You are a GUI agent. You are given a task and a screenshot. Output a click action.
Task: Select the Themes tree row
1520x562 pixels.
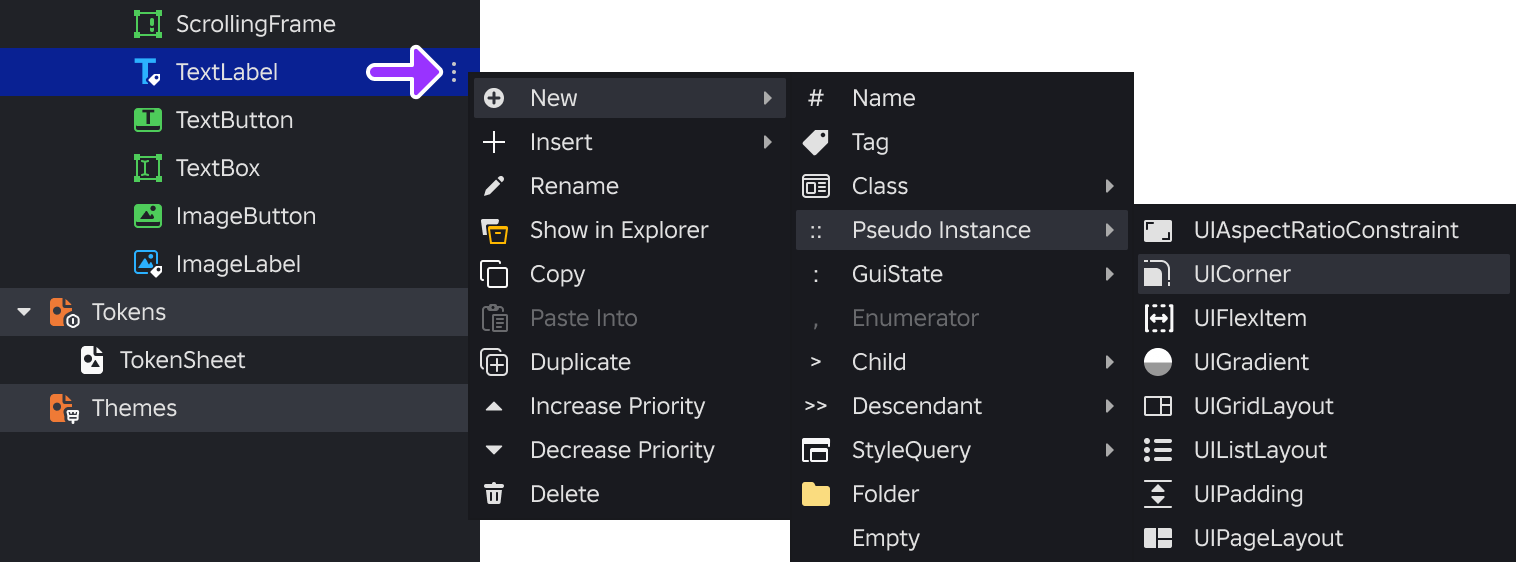point(234,408)
